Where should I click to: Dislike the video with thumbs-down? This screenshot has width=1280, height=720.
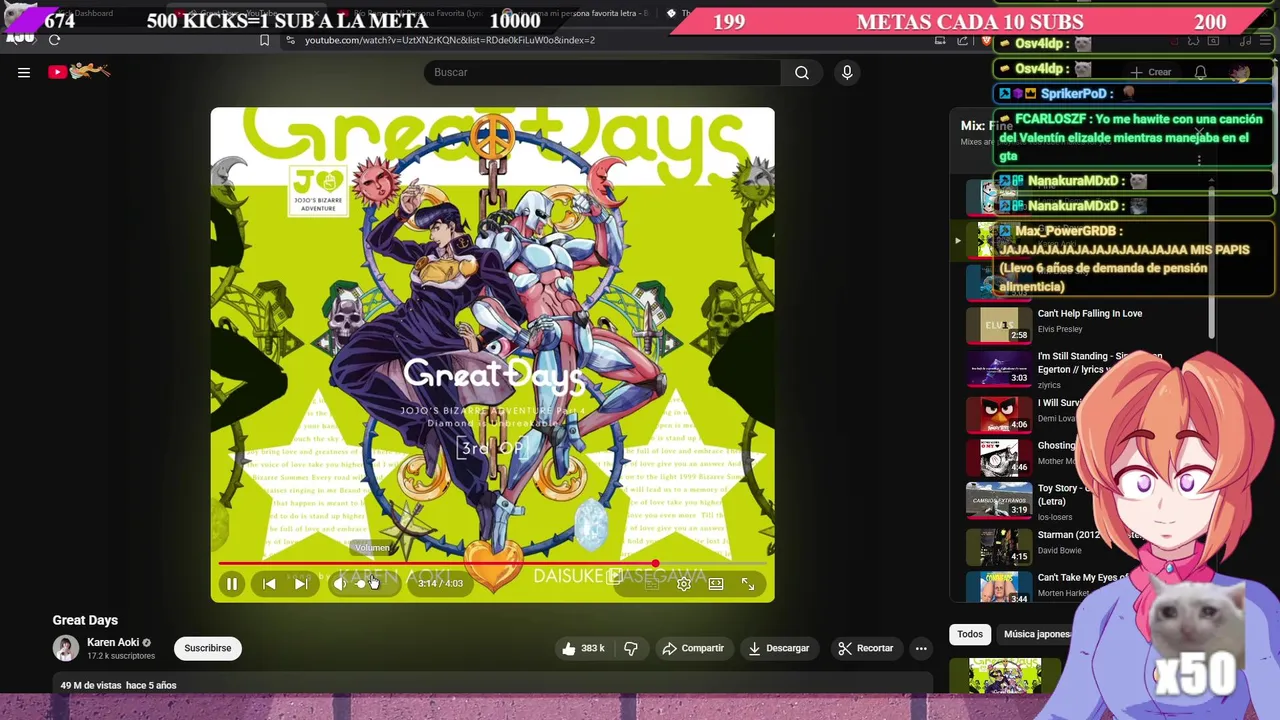click(631, 648)
